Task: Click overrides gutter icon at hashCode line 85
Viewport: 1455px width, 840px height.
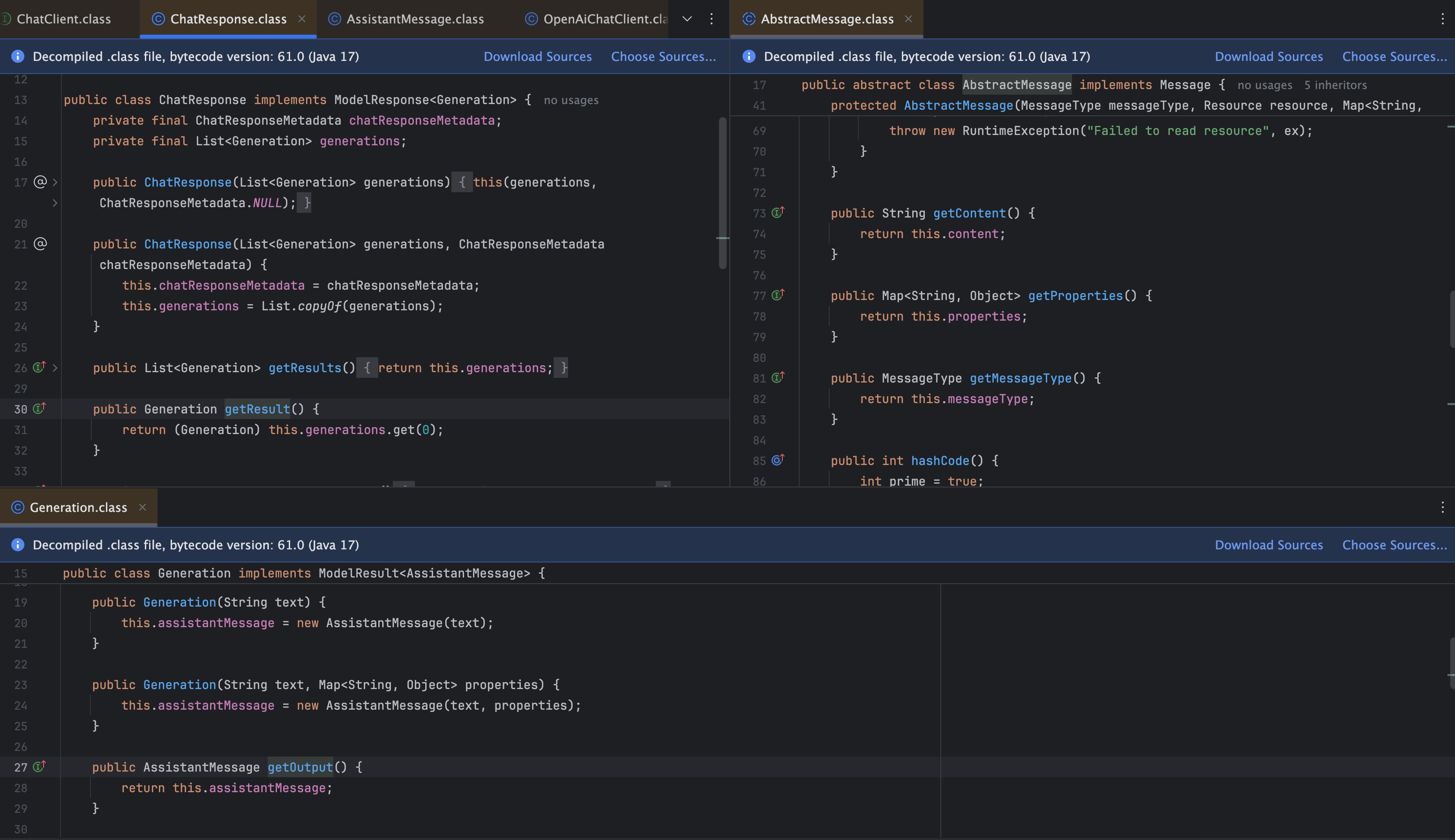Action: click(x=778, y=460)
